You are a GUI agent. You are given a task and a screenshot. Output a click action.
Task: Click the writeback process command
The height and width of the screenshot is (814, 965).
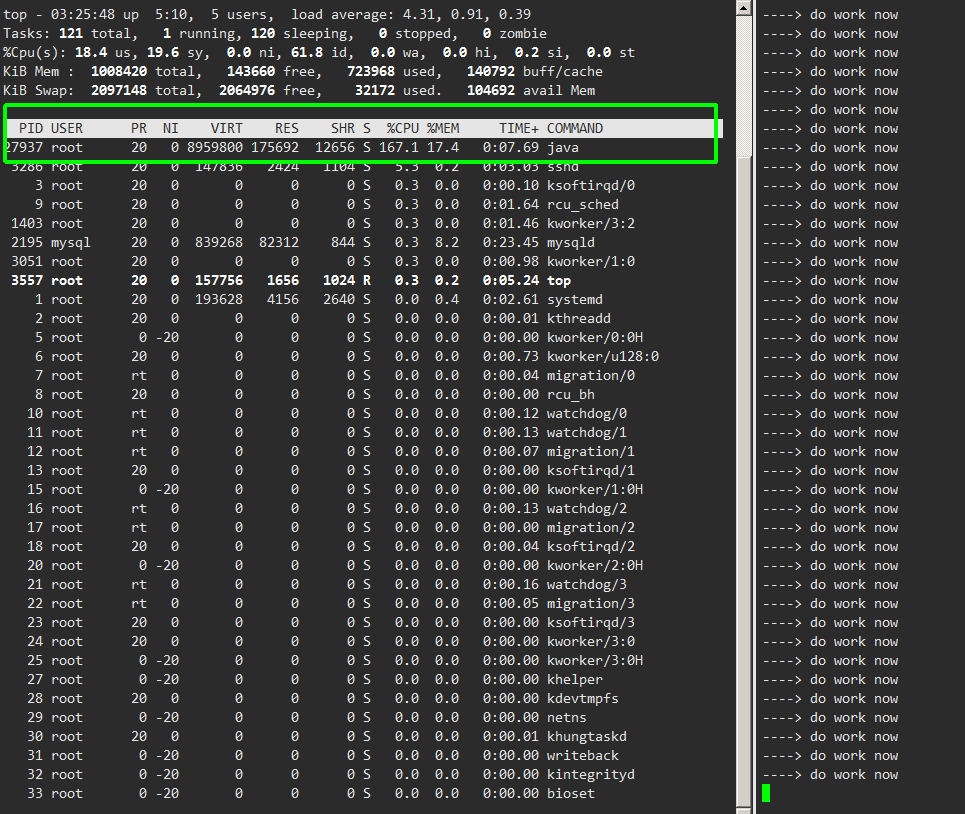583,756
